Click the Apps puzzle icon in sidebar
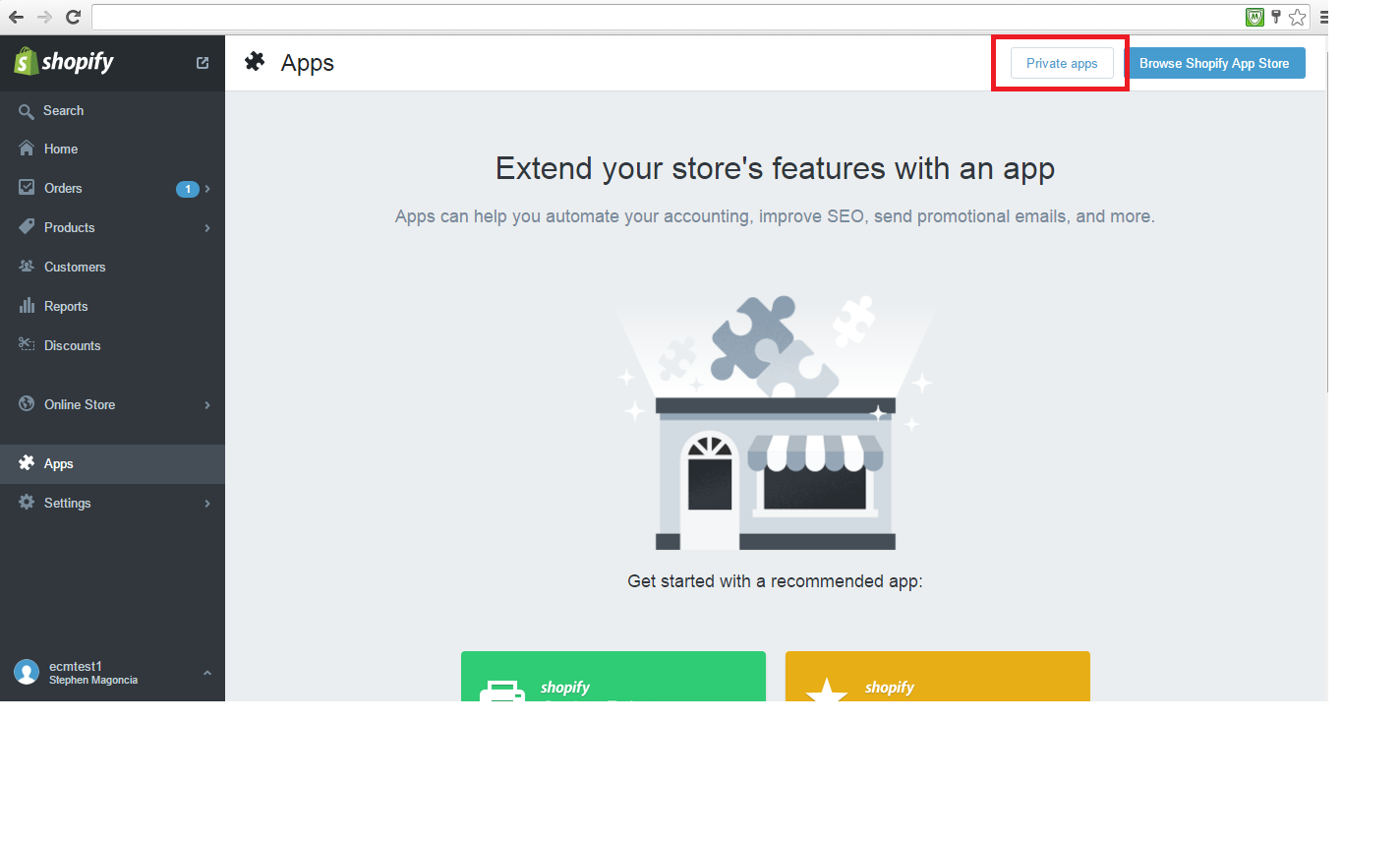The width and height of the screenshot is (1400, 842). point(27,462)
